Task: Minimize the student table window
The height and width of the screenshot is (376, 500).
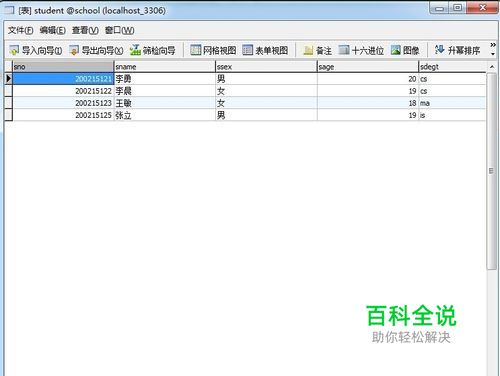Action: pos(439,8)
